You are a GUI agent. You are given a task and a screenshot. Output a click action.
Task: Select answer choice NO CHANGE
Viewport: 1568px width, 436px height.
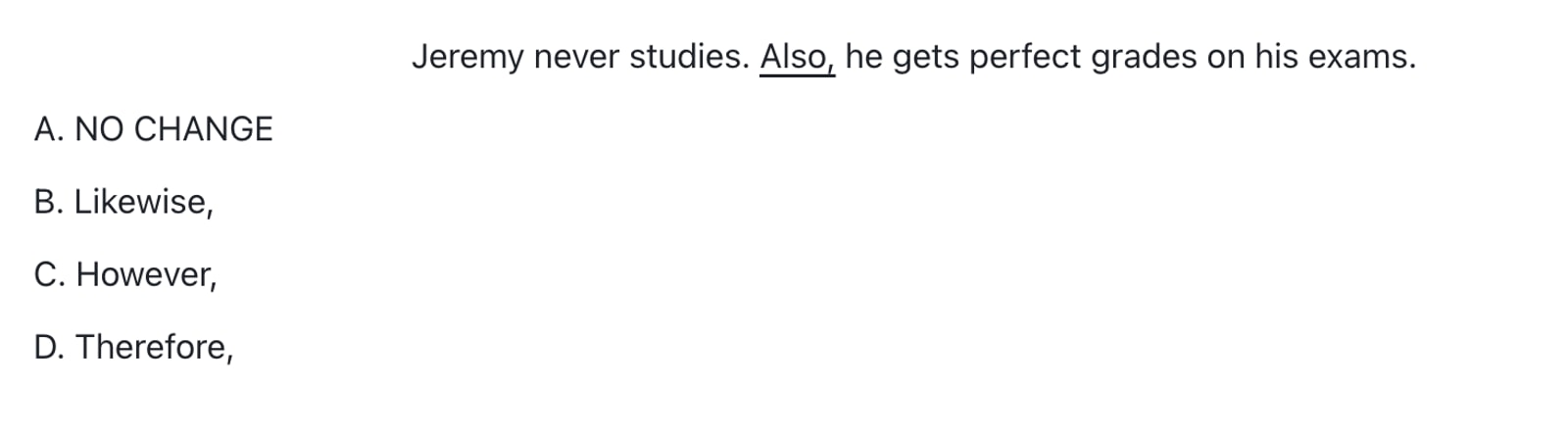153,129
